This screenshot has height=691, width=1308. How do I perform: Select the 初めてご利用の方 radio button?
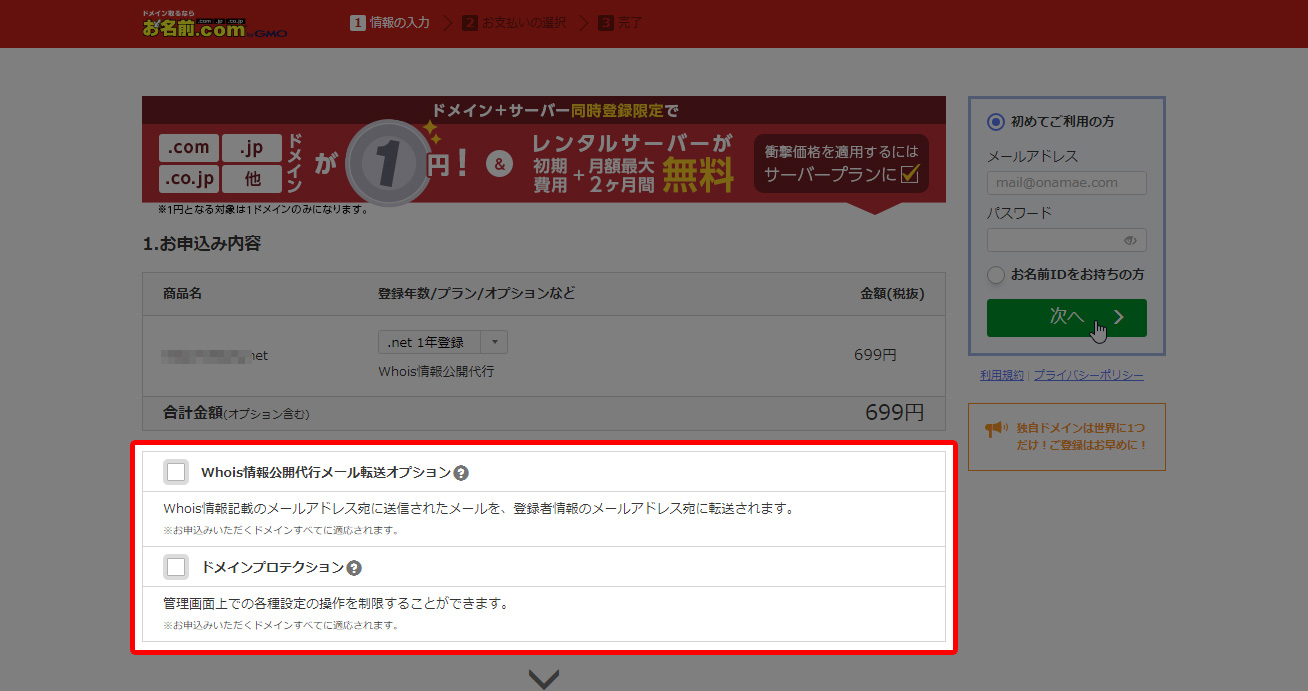coord(995,121)
